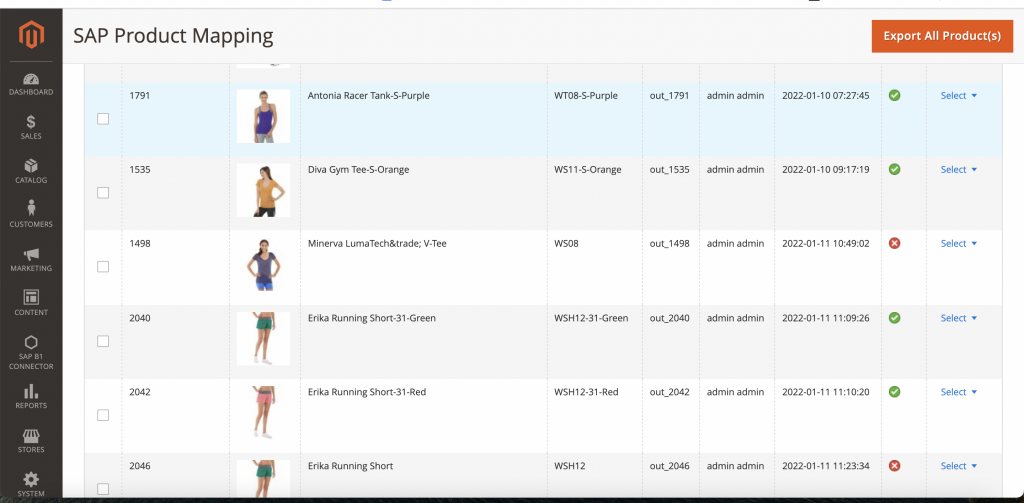Open the Sales dollar icon
Image resolution: width=1024 pixels, height=503 pixels.
pyautogui.click(x=31, y=122)
